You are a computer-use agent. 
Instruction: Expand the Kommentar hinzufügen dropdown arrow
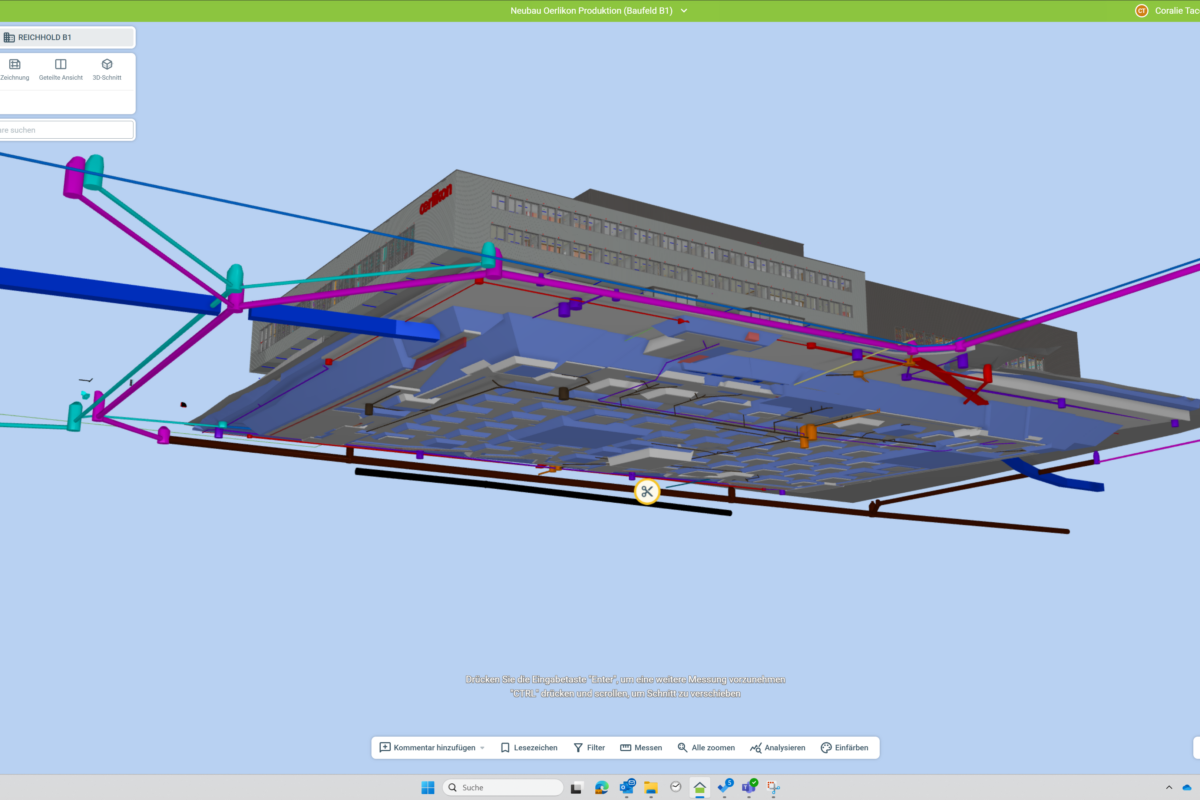pyautogui.click(x=482, y=748)
